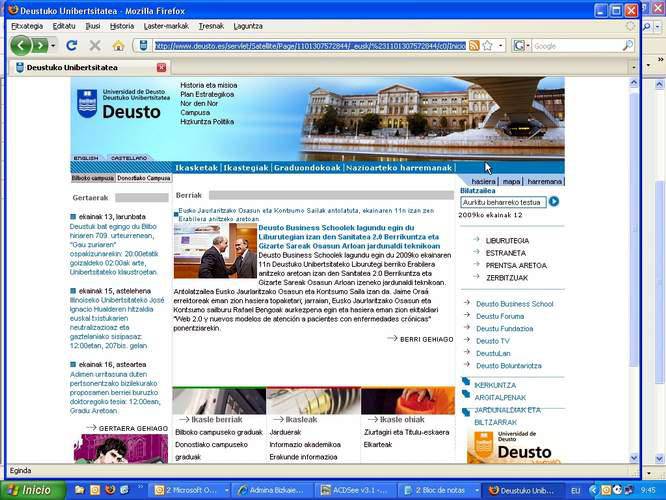
Task: Go back with the Firefox back arrow
Action: pos(21,45)
